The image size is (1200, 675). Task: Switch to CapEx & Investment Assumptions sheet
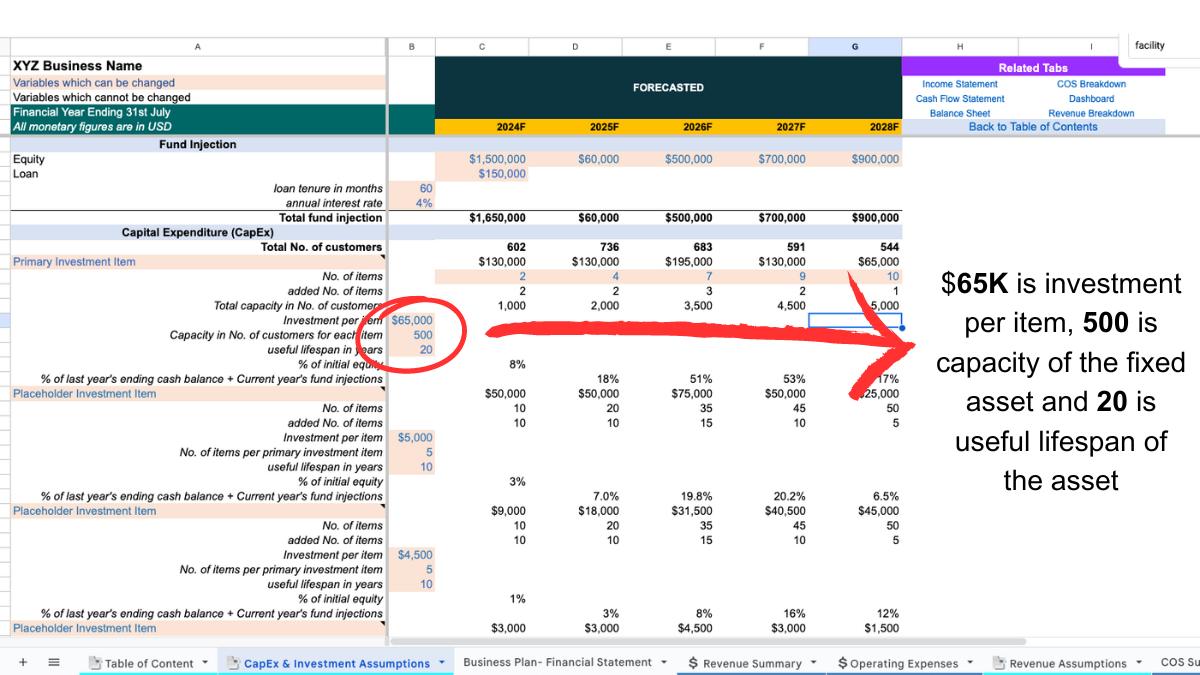(x=335, y=663)
